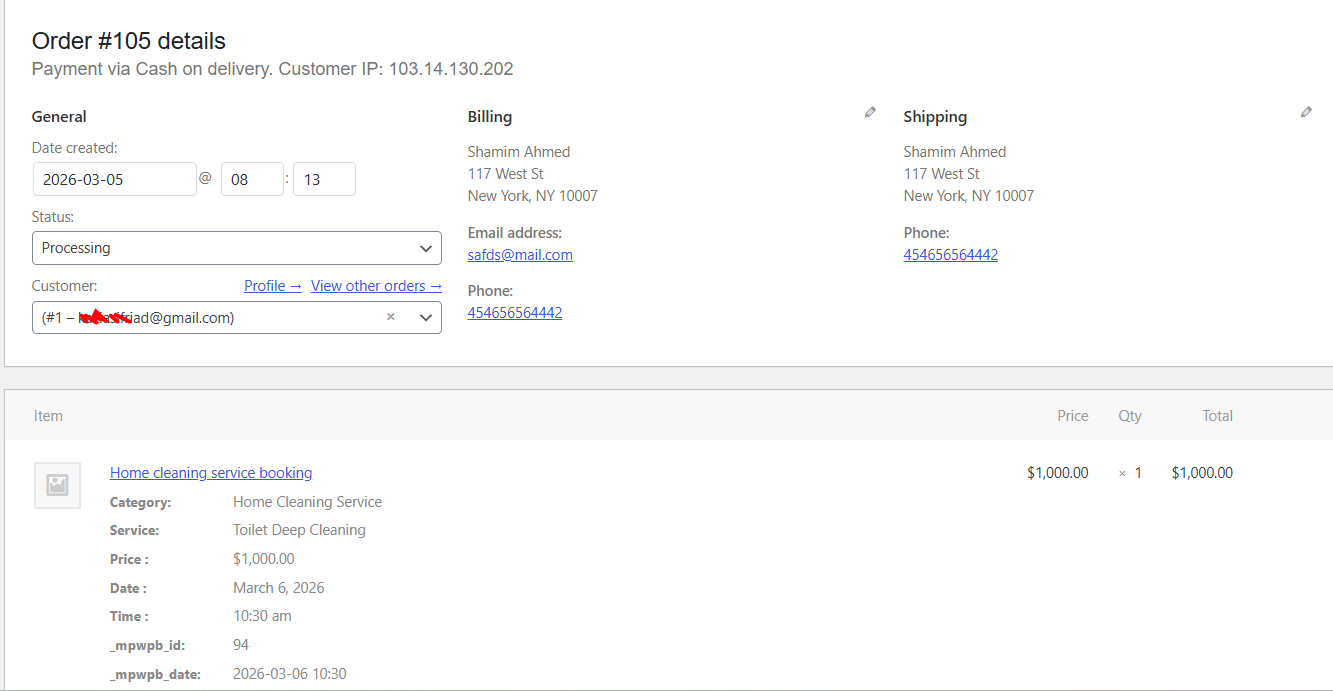Click the minute field showing 13

pos(323,180)
